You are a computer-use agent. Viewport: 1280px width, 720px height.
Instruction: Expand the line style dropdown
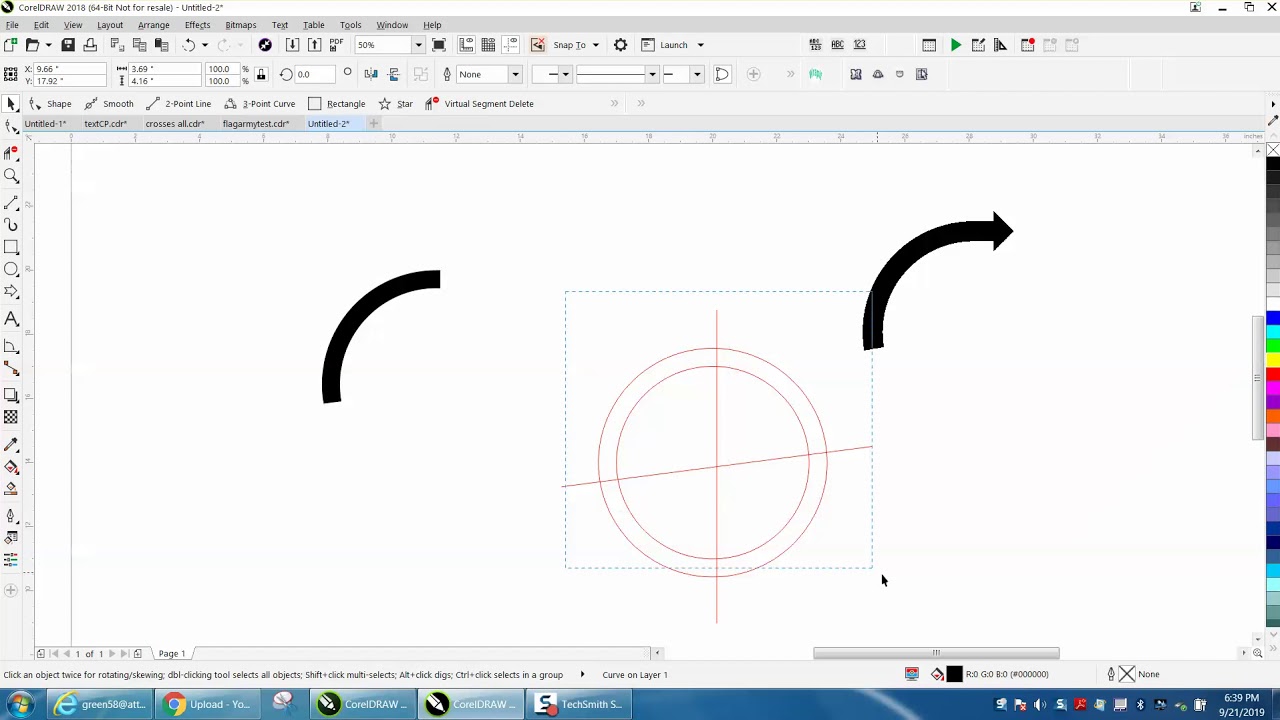click(652, 74)
